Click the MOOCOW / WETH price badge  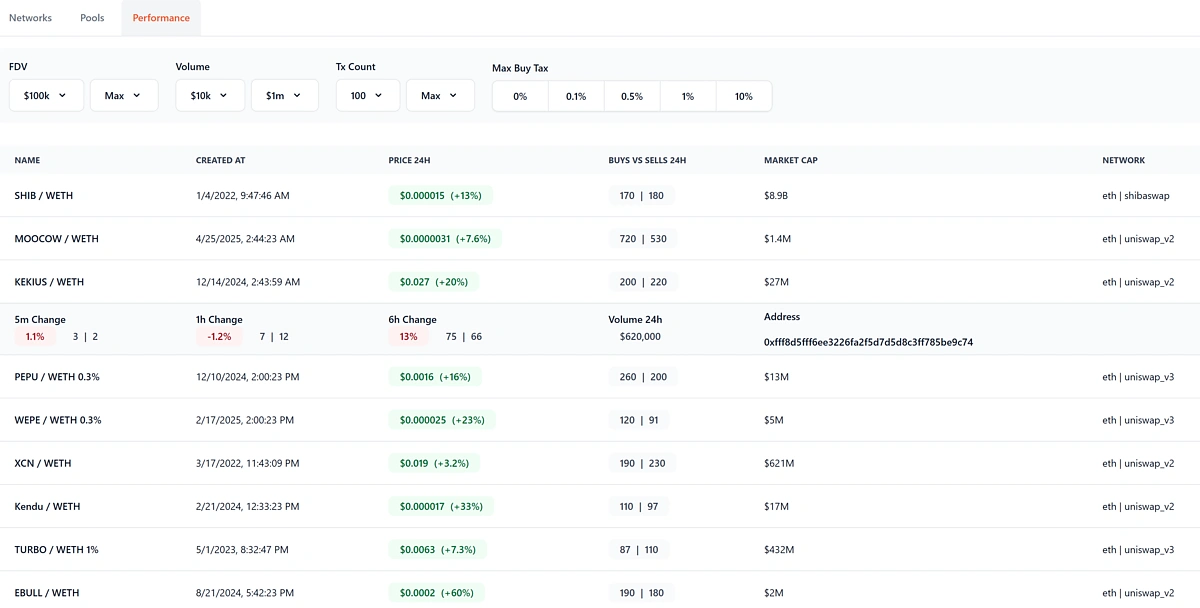click(x=439, y=238)
